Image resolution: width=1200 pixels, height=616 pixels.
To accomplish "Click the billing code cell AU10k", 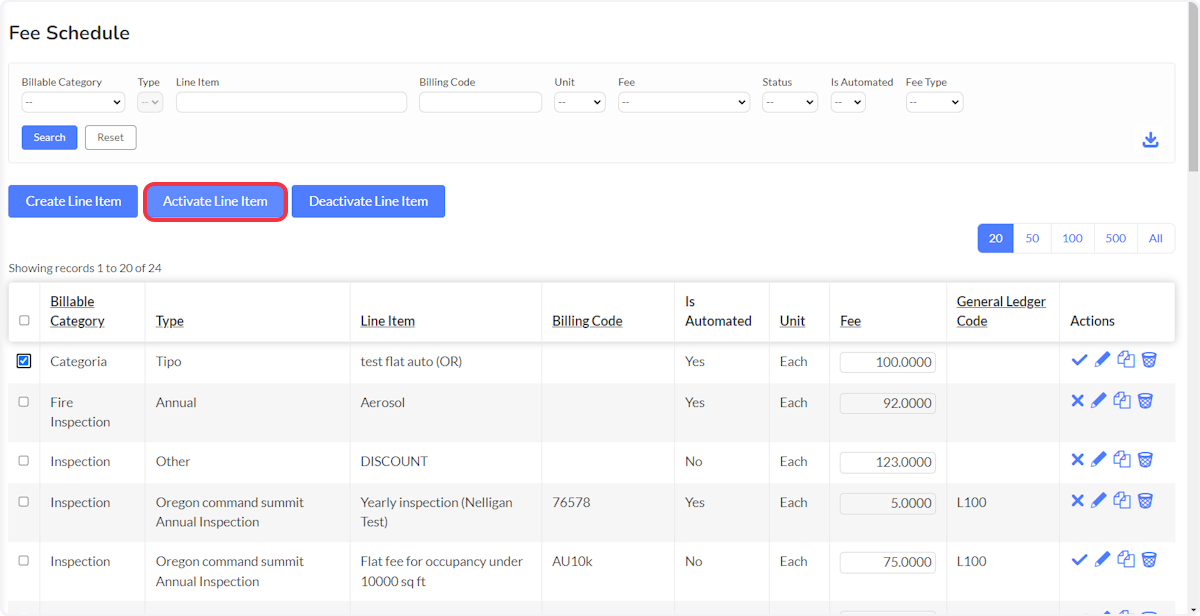I will pos(572,561).
